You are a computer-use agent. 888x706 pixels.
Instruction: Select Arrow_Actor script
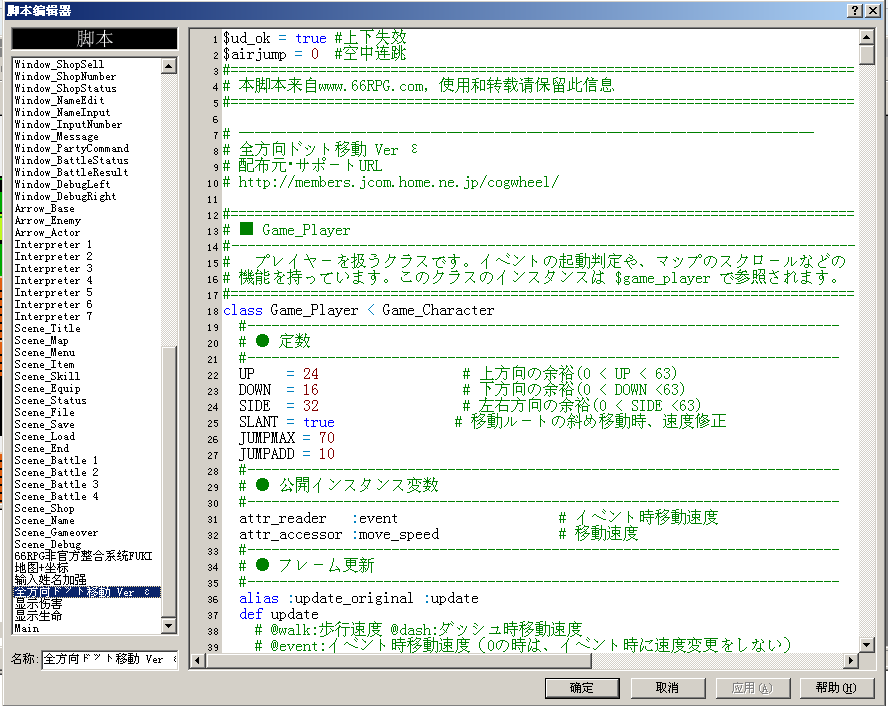pos(48,232)
